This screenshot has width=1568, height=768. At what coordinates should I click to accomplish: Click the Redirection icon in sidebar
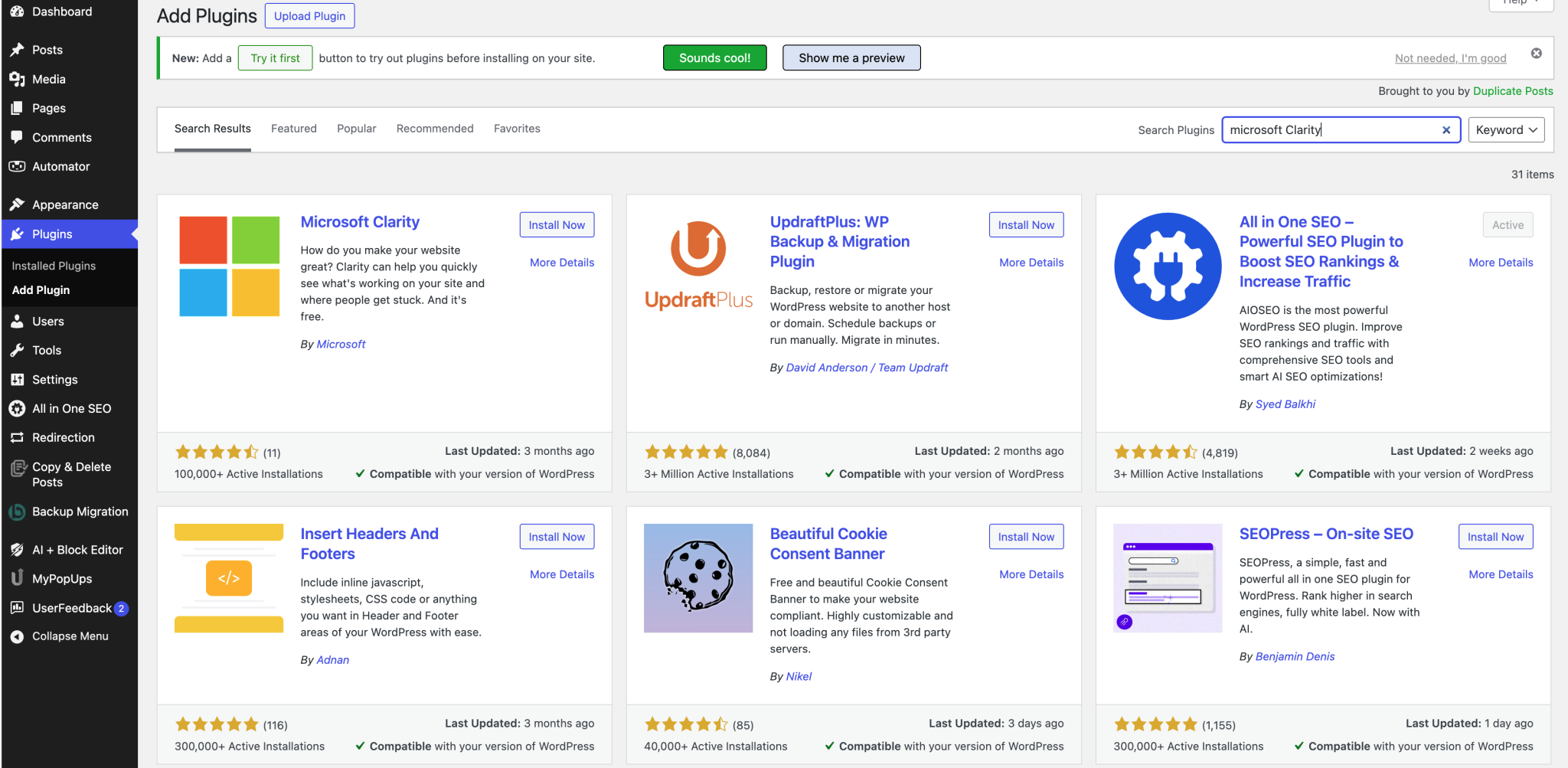pos(18,437)
